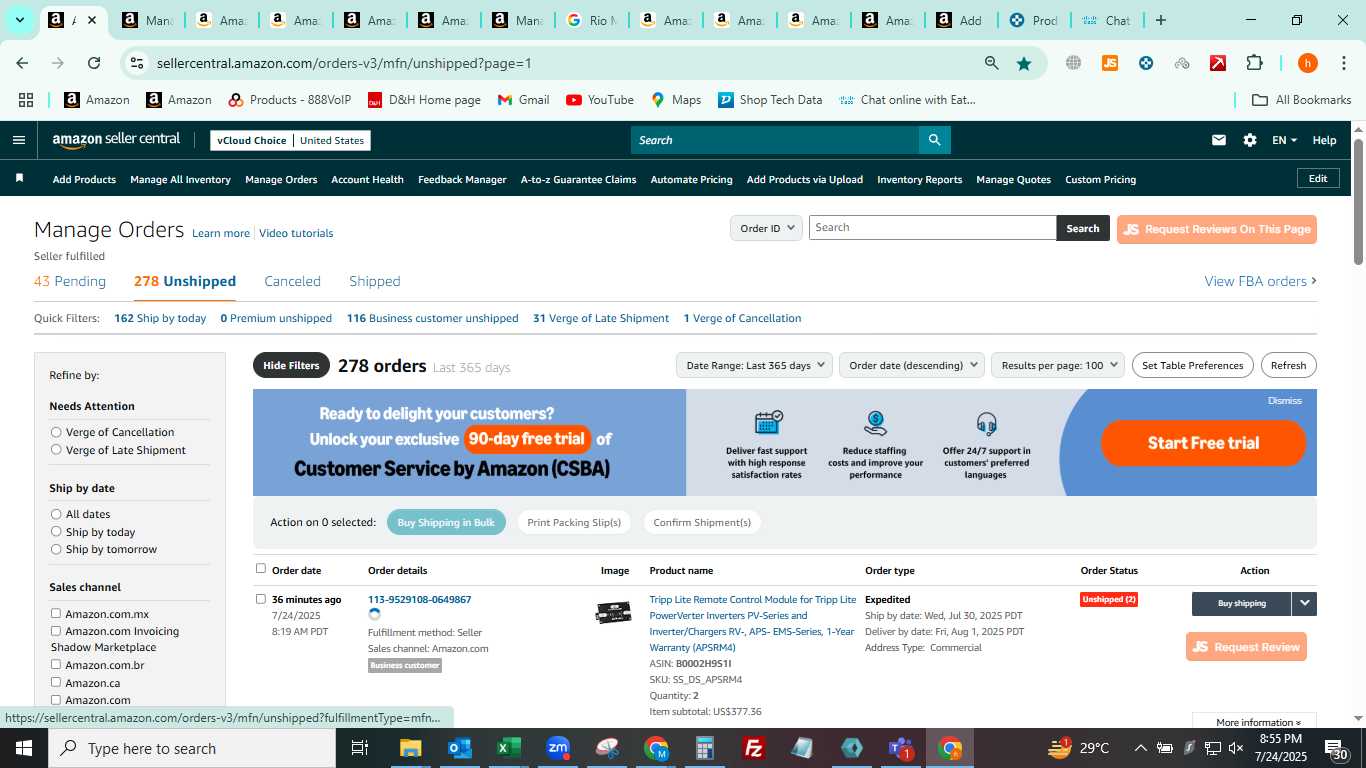Click Set Table Preferences
Image resolution: width=1366 pixels, height=768 pixels.
pos(1193,365)
